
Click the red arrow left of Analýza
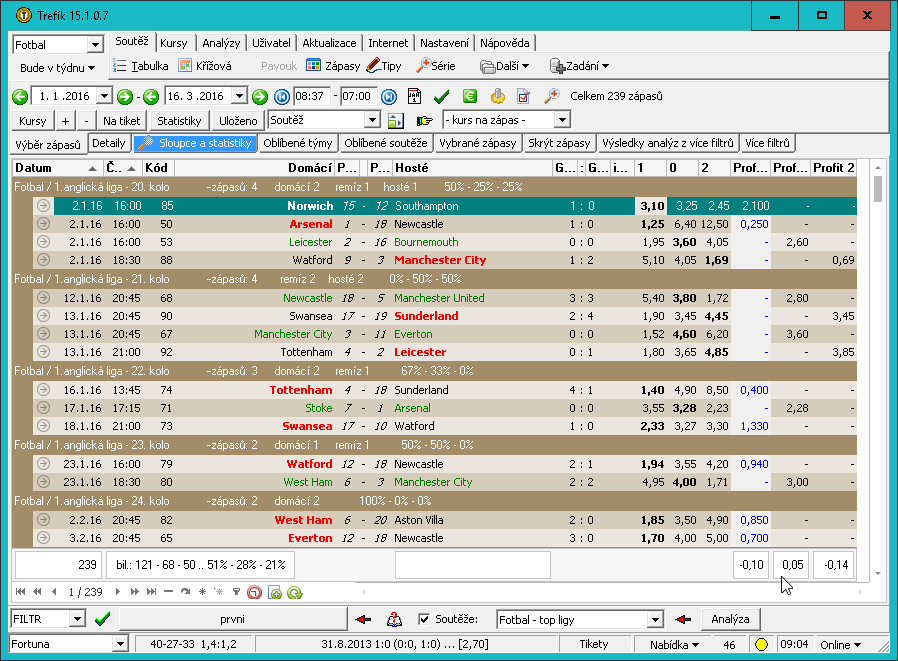point(683,619)
